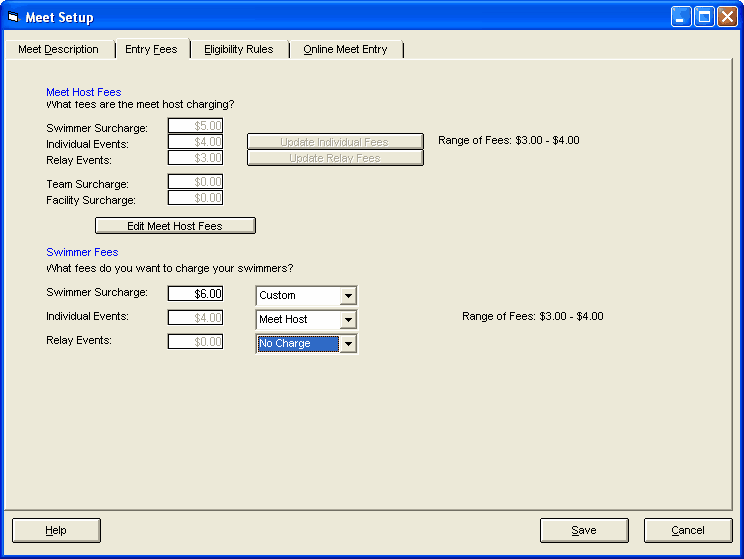Open Help for Meet Setup
Screen dimensions: 744x559
coord(56,530)
